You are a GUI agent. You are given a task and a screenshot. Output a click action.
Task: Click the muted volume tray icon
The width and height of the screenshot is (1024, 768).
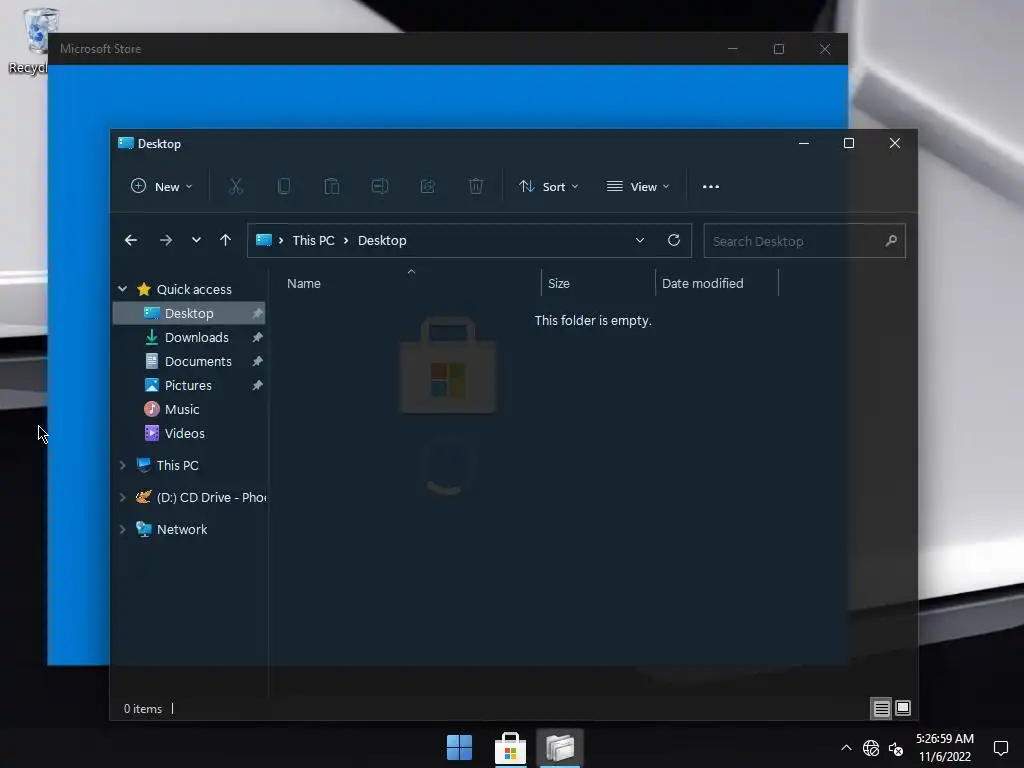coord(895,748)
